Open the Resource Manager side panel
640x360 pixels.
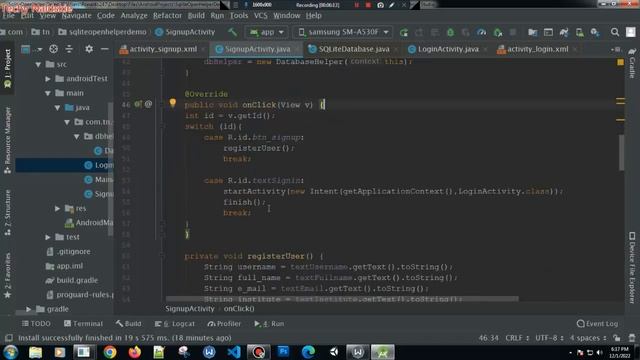tap(7, 140)
